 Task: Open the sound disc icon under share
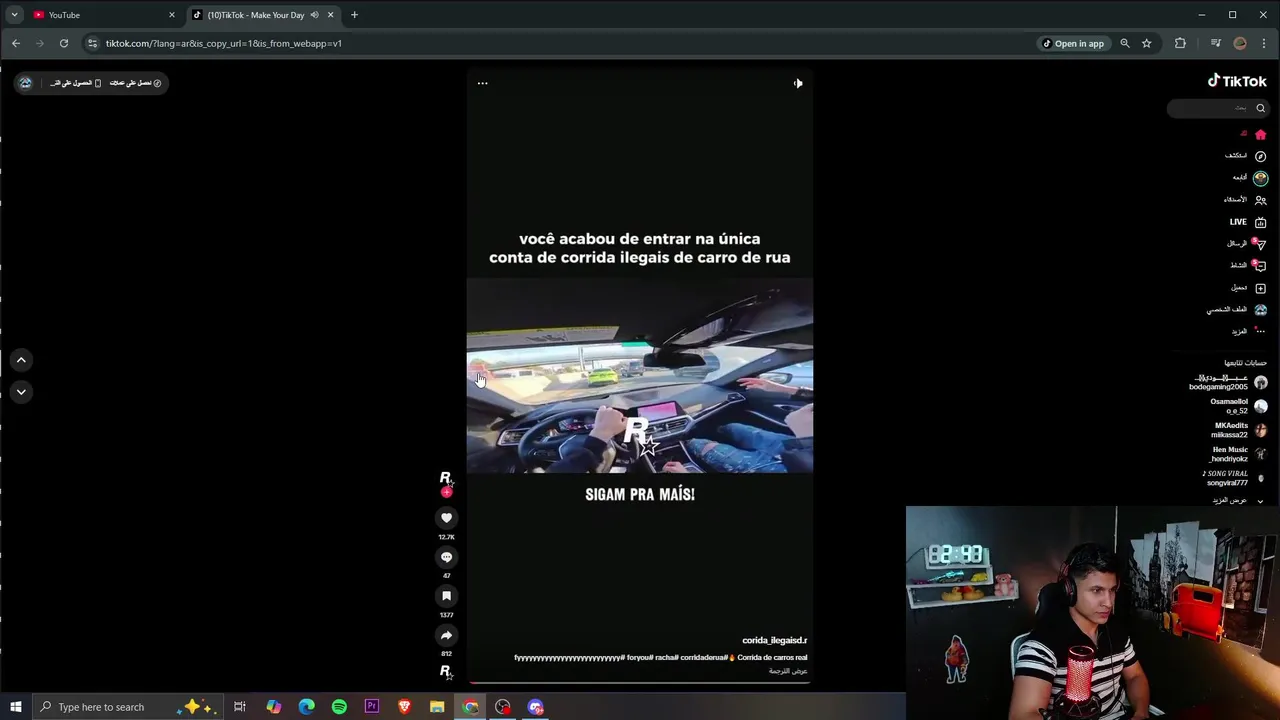coord(446,671)
